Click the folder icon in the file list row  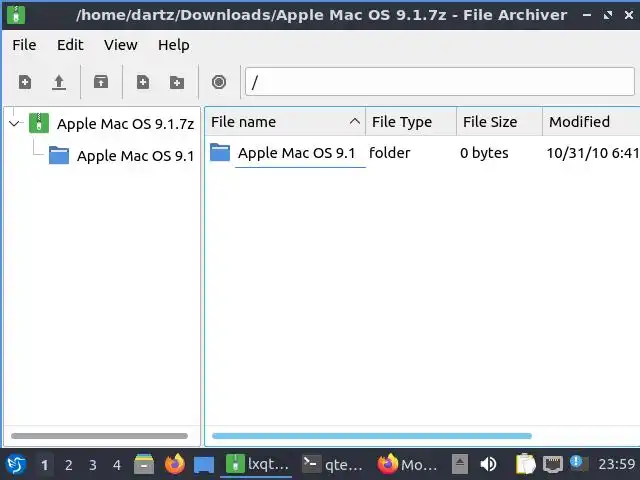220,153
